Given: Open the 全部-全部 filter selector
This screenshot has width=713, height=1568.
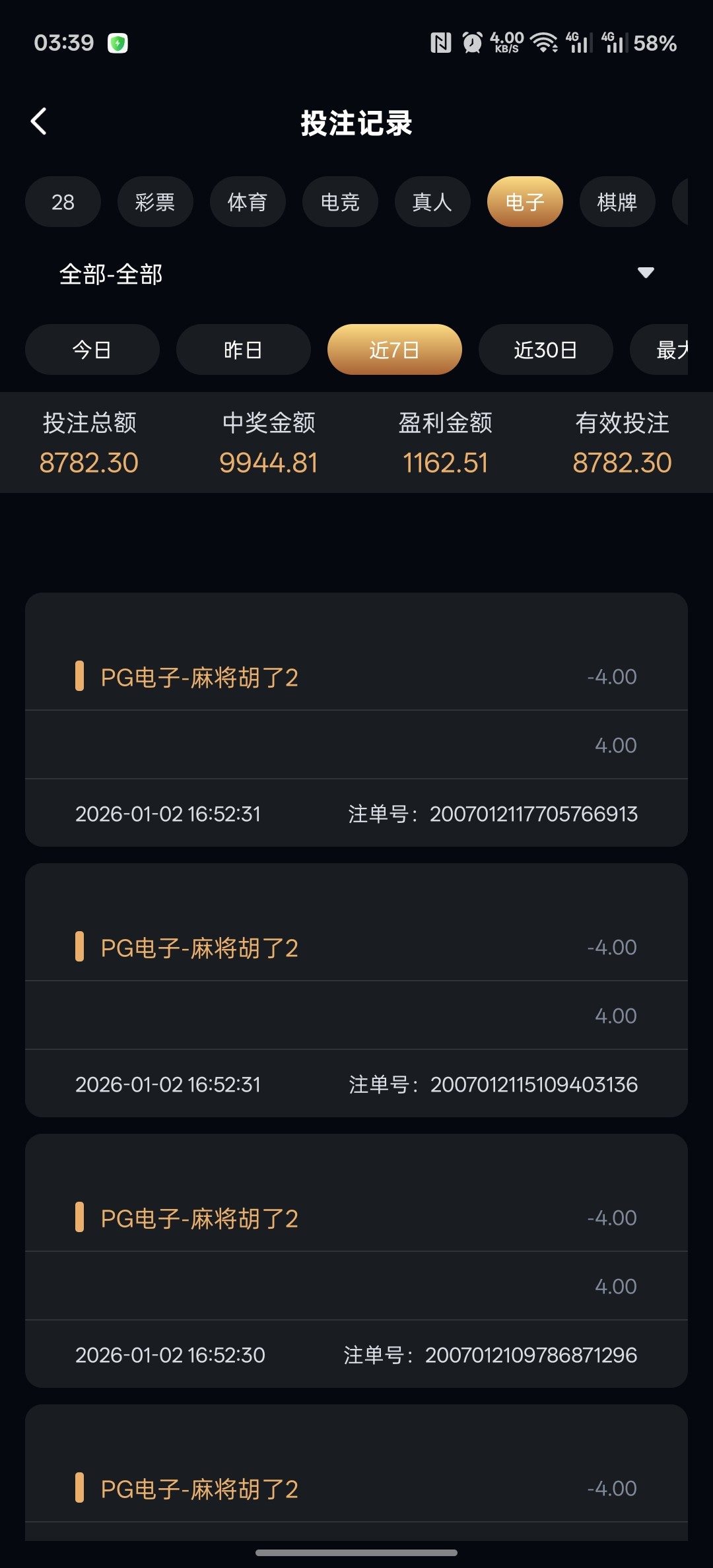Looking at the screenshot, I should coord(111,274).
